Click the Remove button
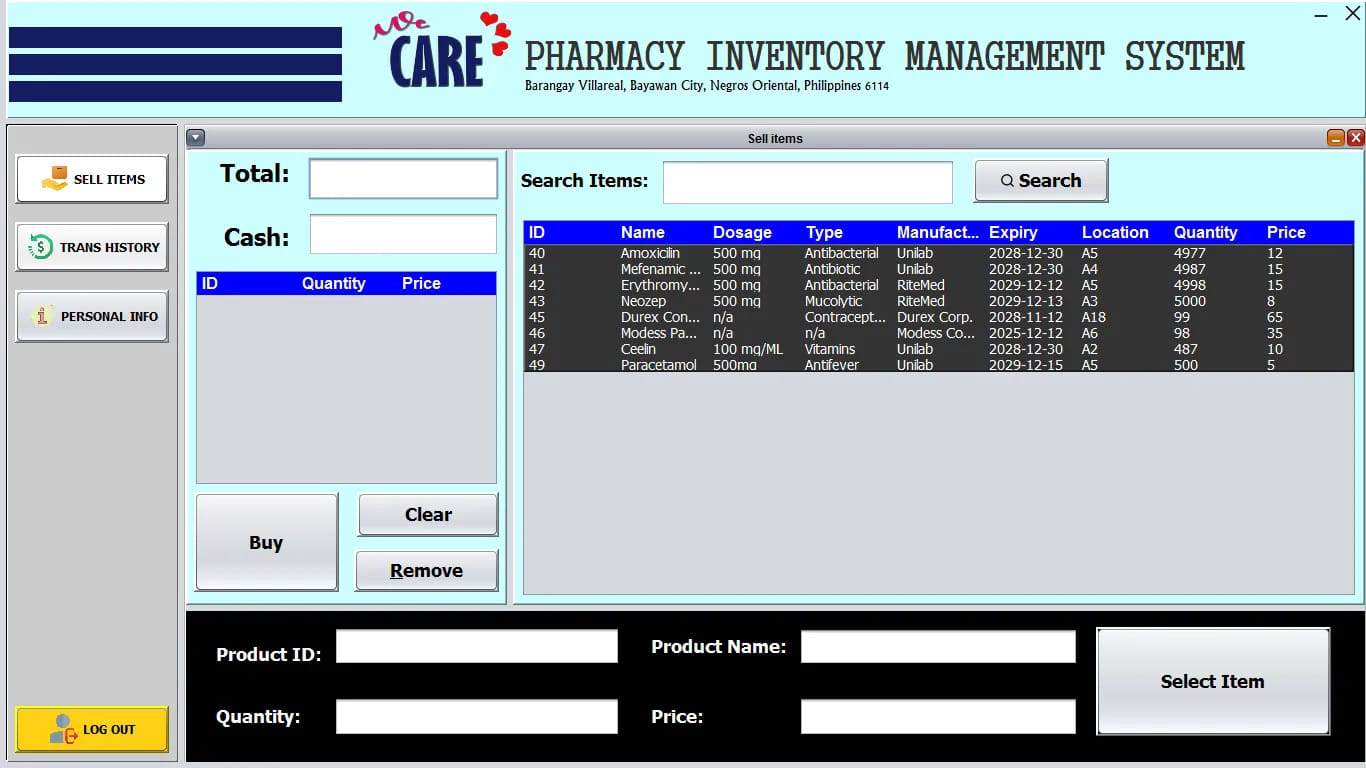Image resolution: width=1366 pixels, height=768 pixels. (427, 571)
